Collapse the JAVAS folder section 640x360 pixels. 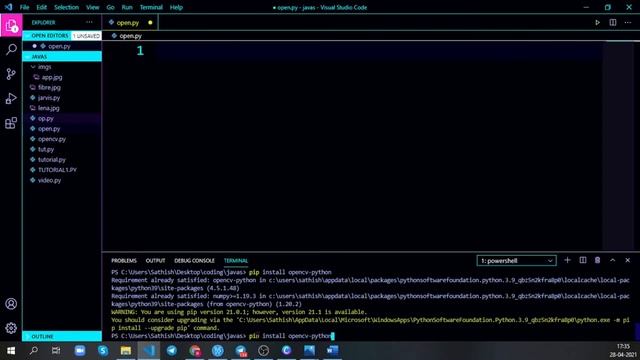[x=62, y=56]
